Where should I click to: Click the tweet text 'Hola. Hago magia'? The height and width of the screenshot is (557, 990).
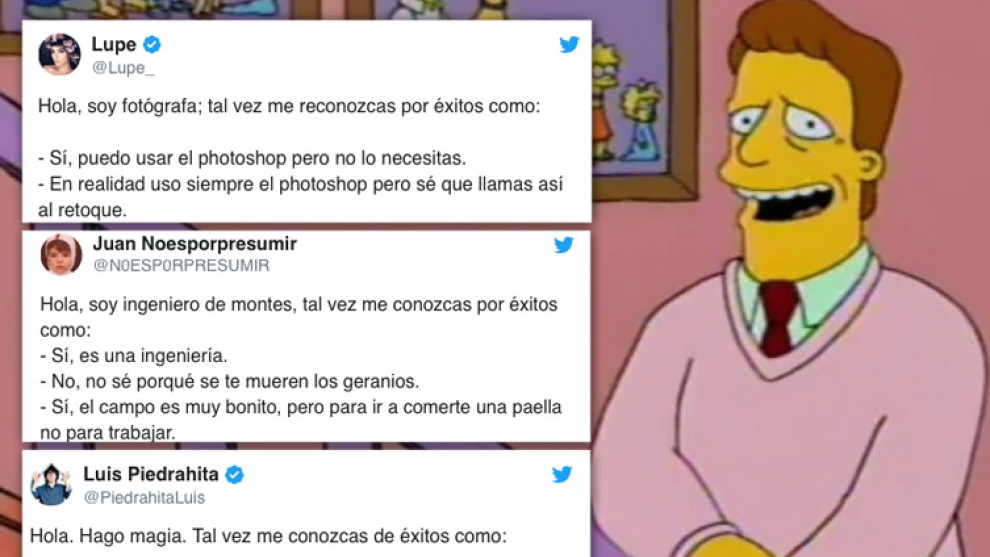(268, 536)
